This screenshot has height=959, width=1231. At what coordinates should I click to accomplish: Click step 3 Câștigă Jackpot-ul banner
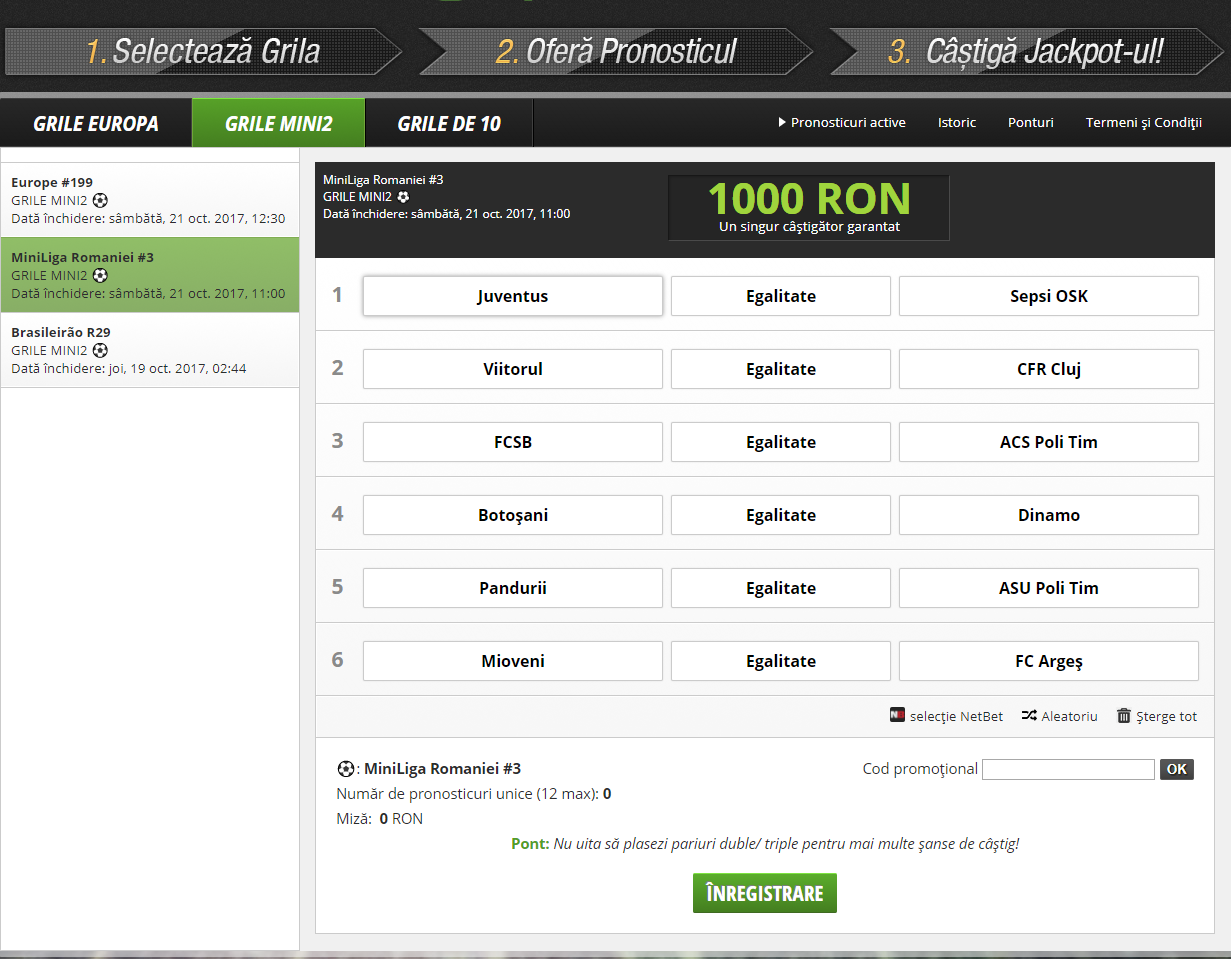coord(1027,51)
